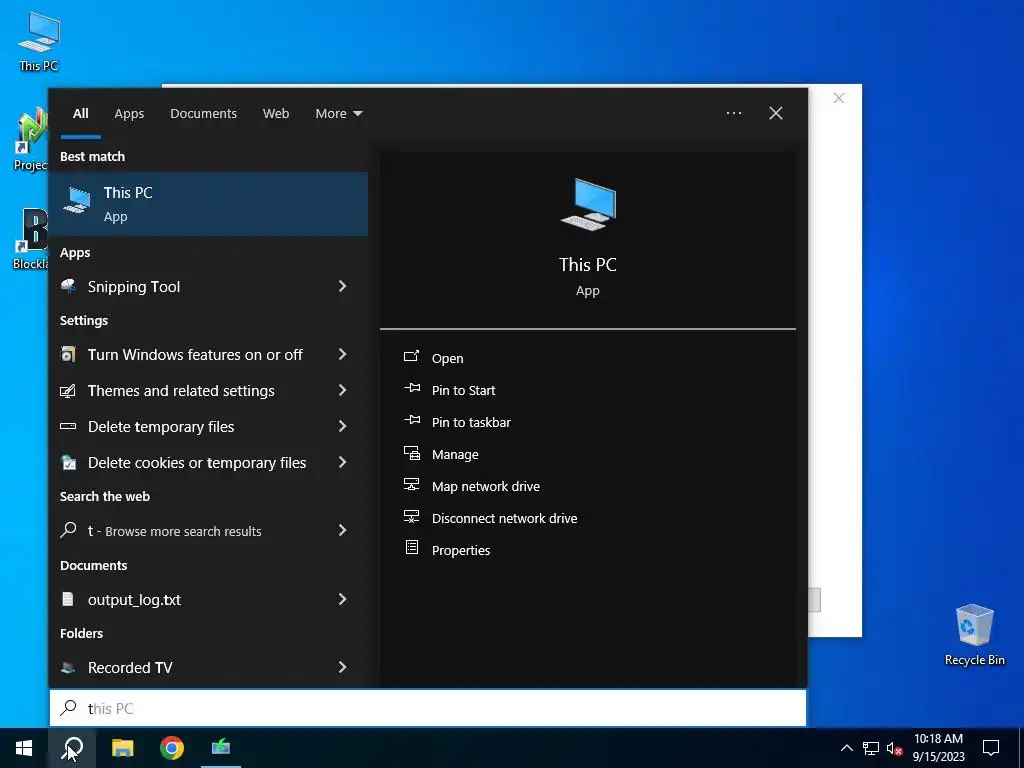Click the Manage action icon
Screen dimensions: 1024x768
coord(411,453)
